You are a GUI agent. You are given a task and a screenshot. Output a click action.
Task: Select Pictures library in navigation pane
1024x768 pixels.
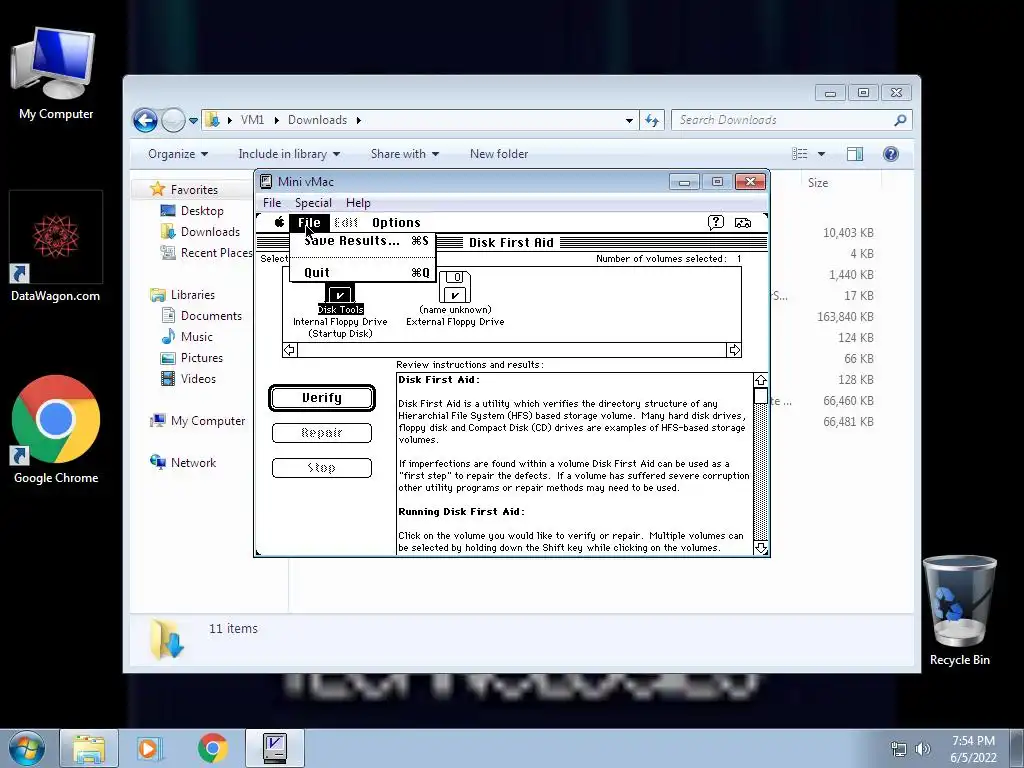[202, 358]
